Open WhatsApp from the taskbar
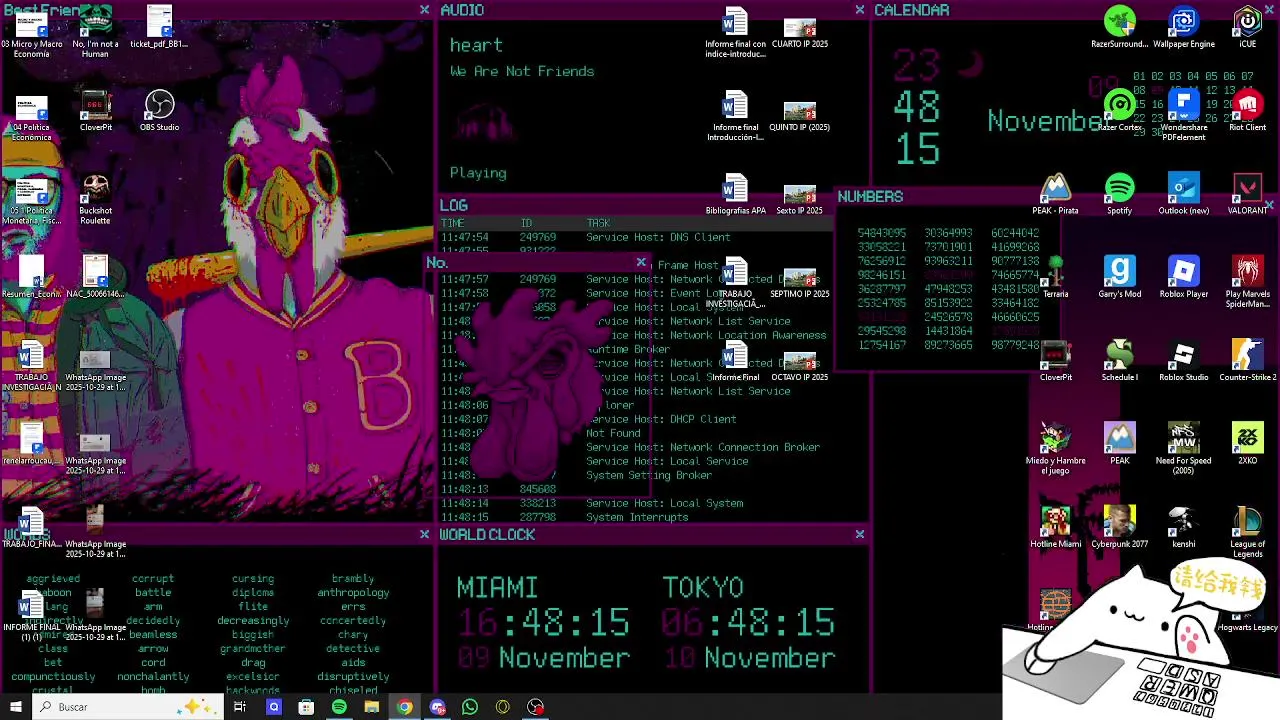The image size is (1280, 720). tap(470, 707)
